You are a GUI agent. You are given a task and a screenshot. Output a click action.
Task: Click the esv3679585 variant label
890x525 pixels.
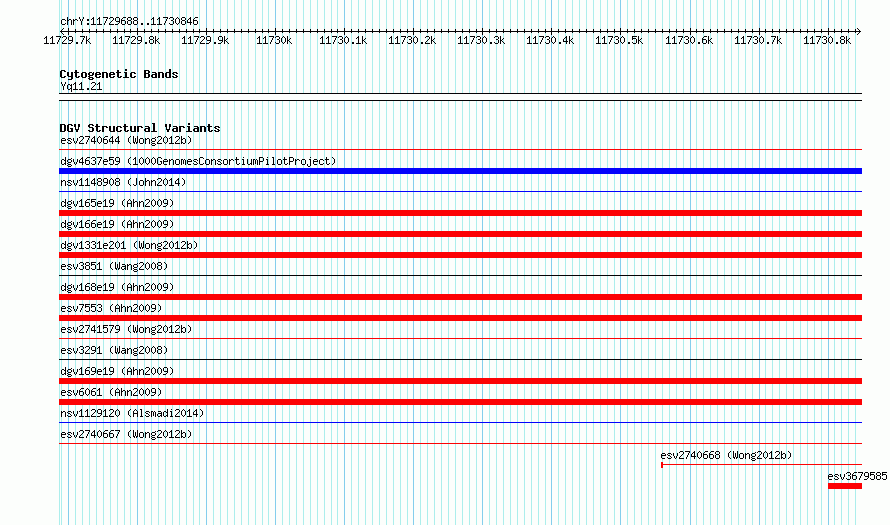857,476
